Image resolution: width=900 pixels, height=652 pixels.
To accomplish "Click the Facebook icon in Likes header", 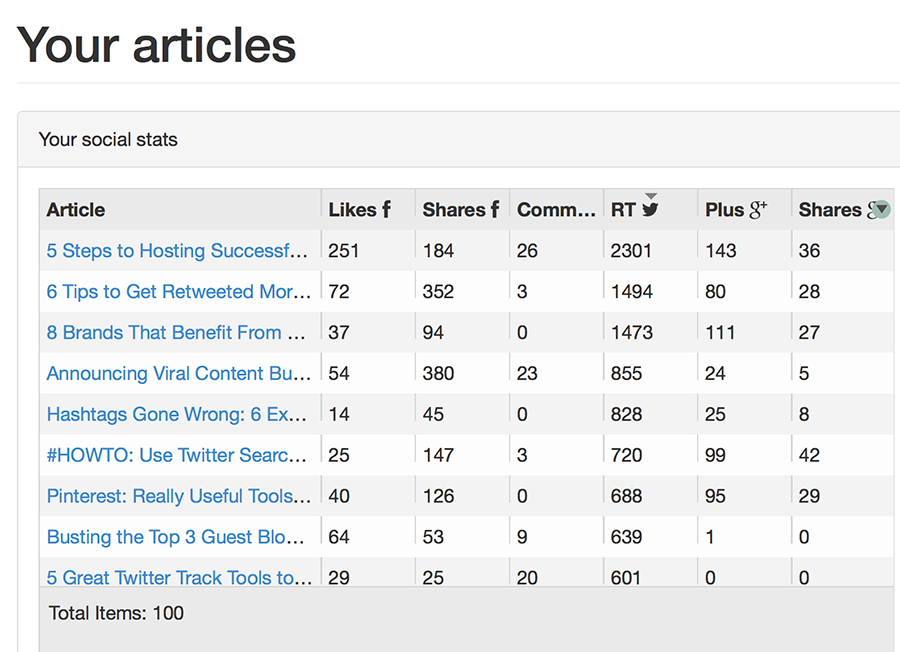I will pyautogui.click(x=386, y=210).
